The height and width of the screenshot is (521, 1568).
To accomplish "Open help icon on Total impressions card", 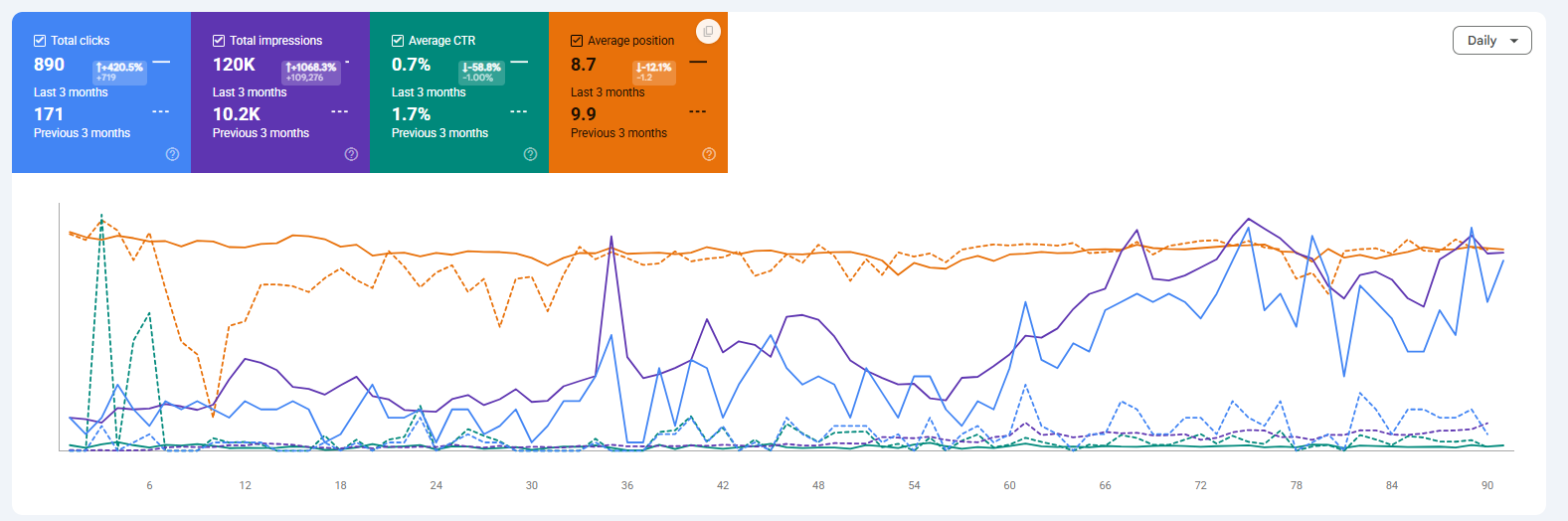I will pos(351,154).
